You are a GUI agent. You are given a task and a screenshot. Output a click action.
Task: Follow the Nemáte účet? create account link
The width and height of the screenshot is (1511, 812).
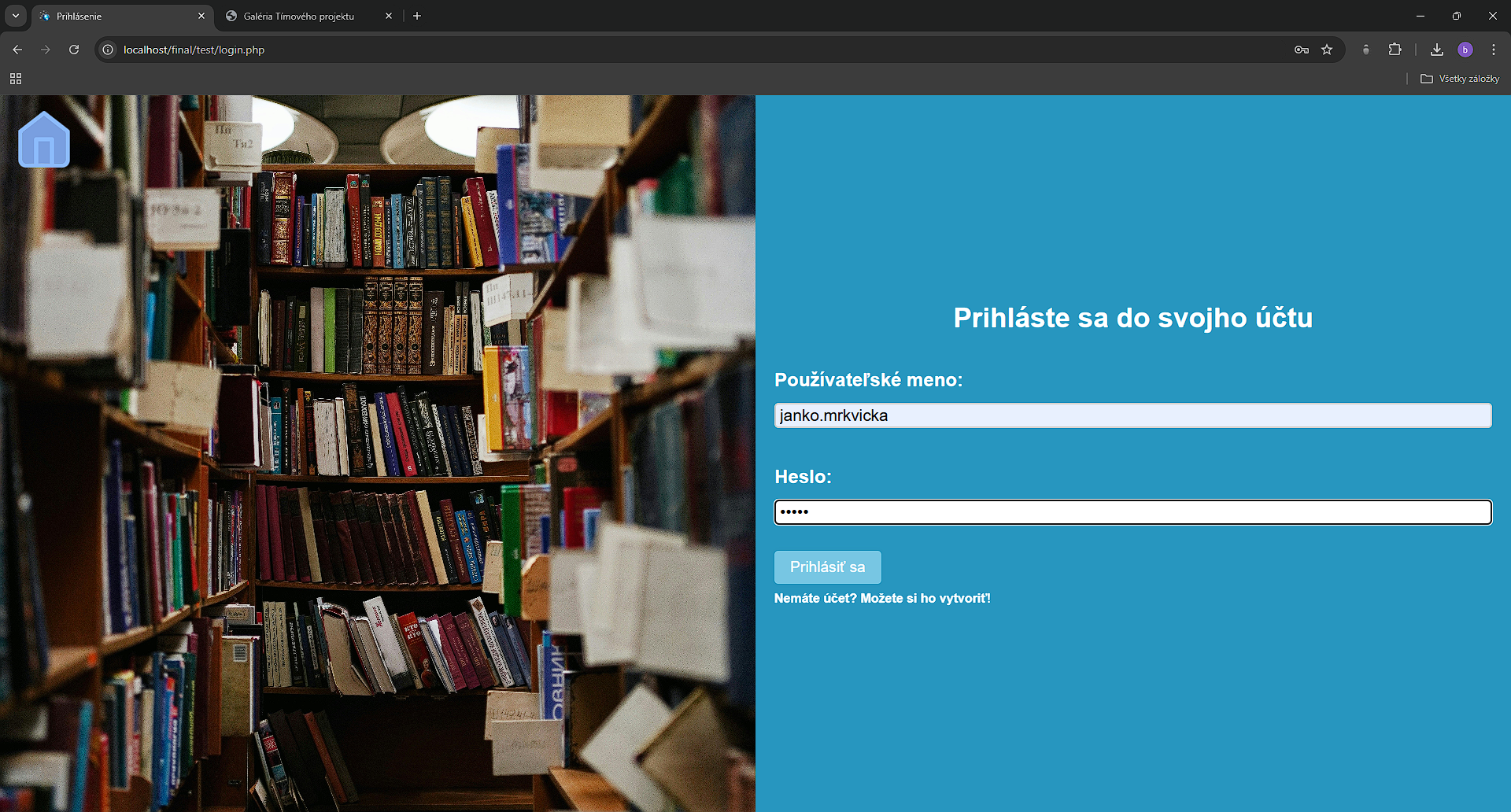click(x=882, y=599)
